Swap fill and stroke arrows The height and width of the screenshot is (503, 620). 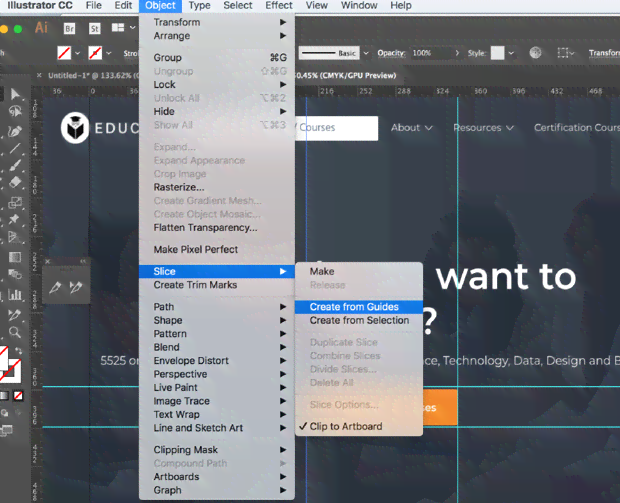coord(19,350)
